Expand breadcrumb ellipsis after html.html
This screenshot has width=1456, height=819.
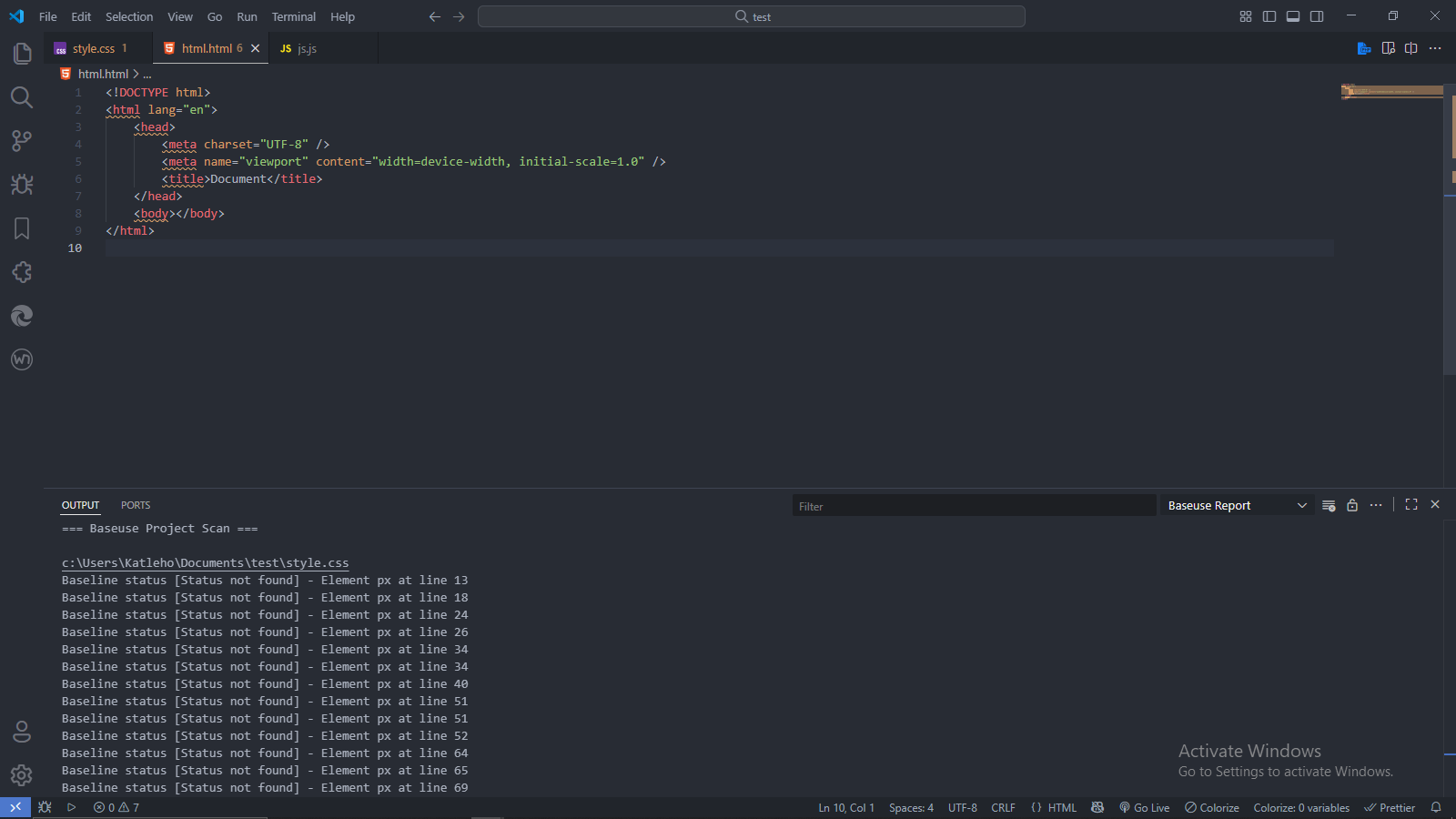(x=147, y=75)
